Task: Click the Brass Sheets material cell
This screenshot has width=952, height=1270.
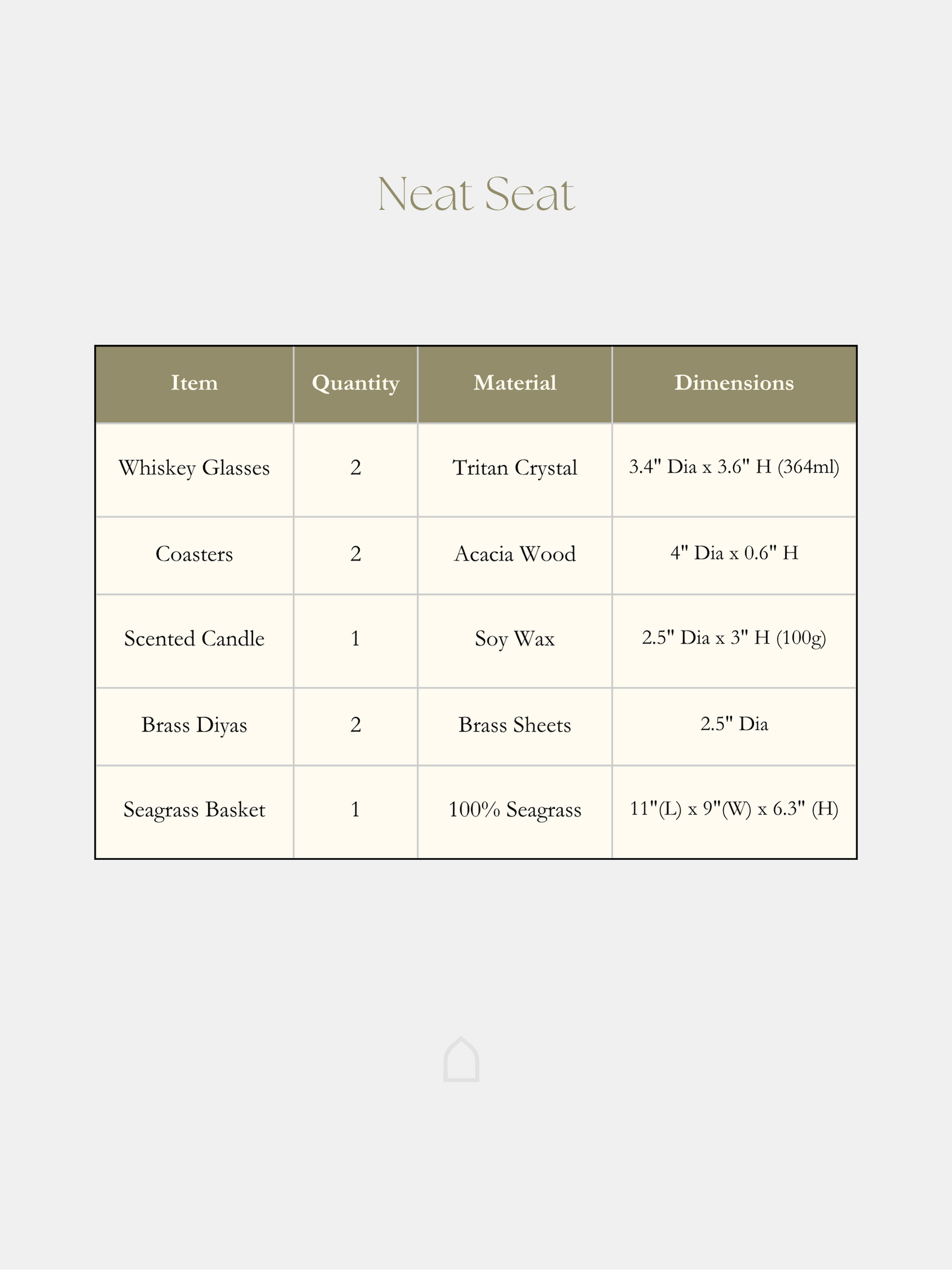Action: point(515,725)
